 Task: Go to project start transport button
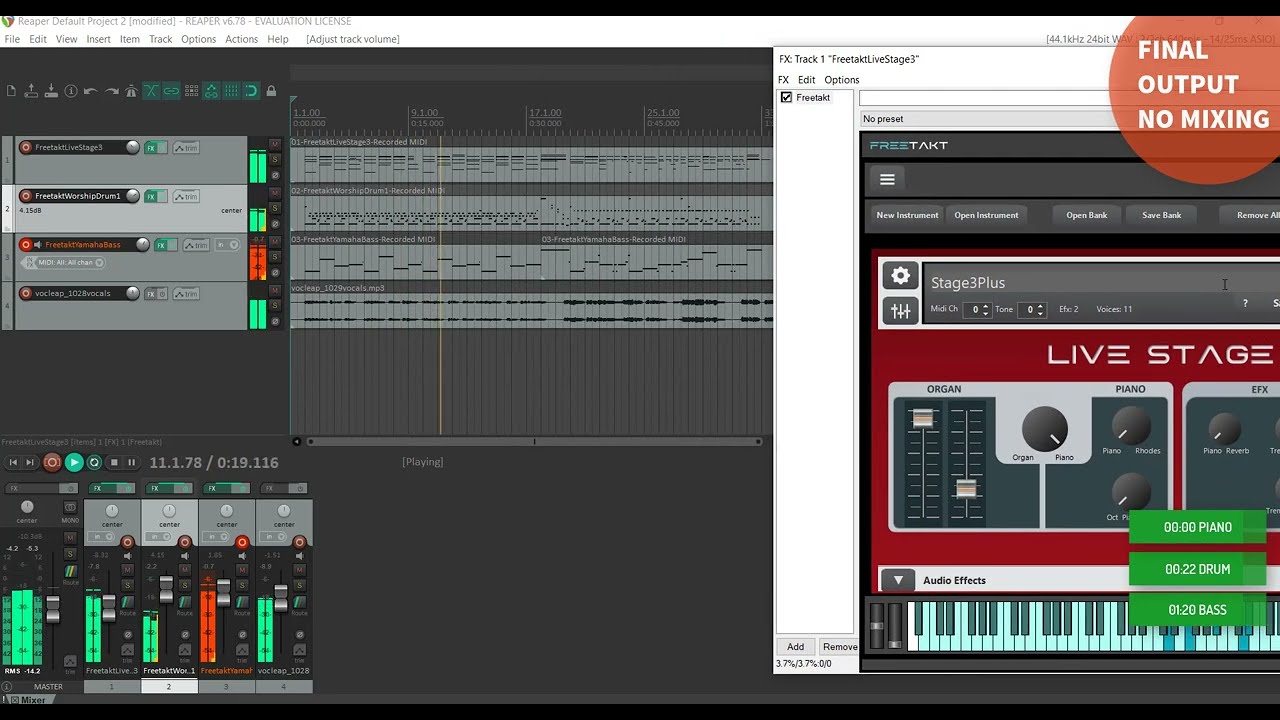tap(13, 462)
